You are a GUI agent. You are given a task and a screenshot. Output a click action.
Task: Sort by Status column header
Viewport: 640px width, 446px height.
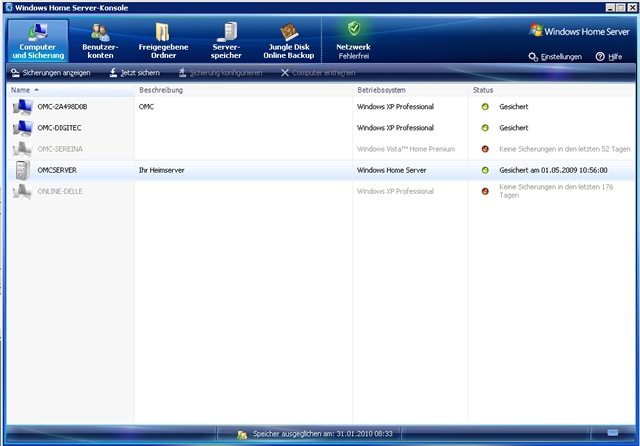552,90
